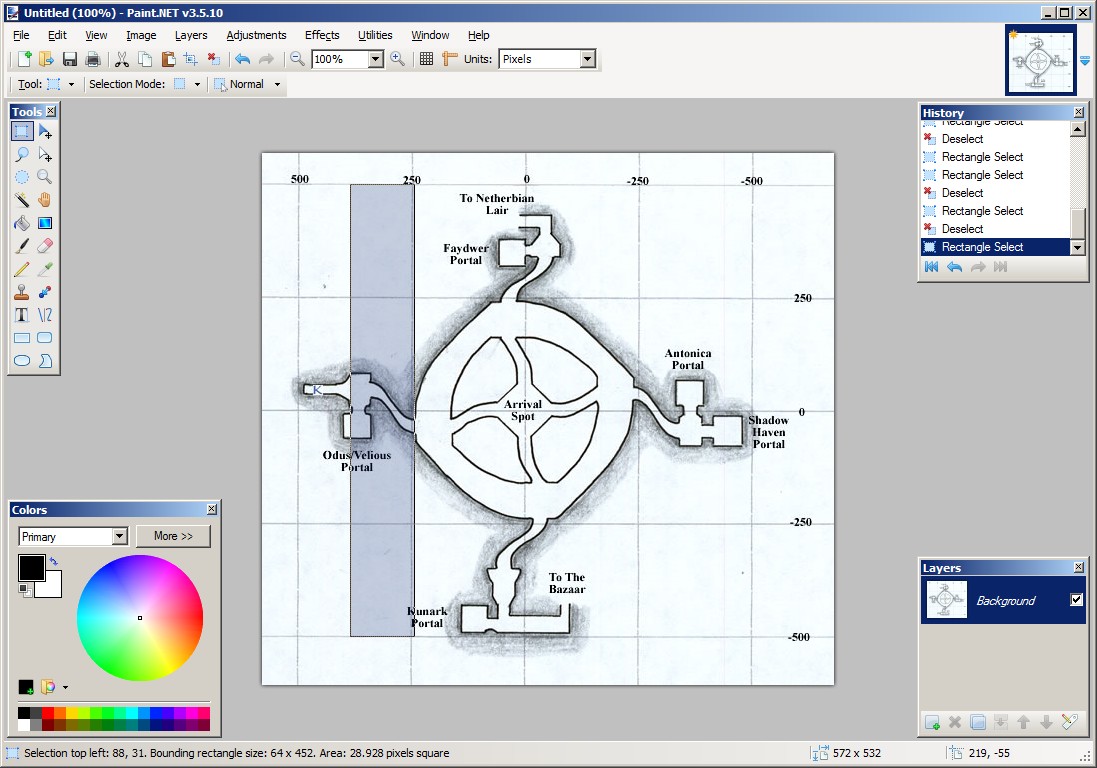1097x768 pixels.
Task: Select the Eraser tool
Action: (x=45, y=246)
